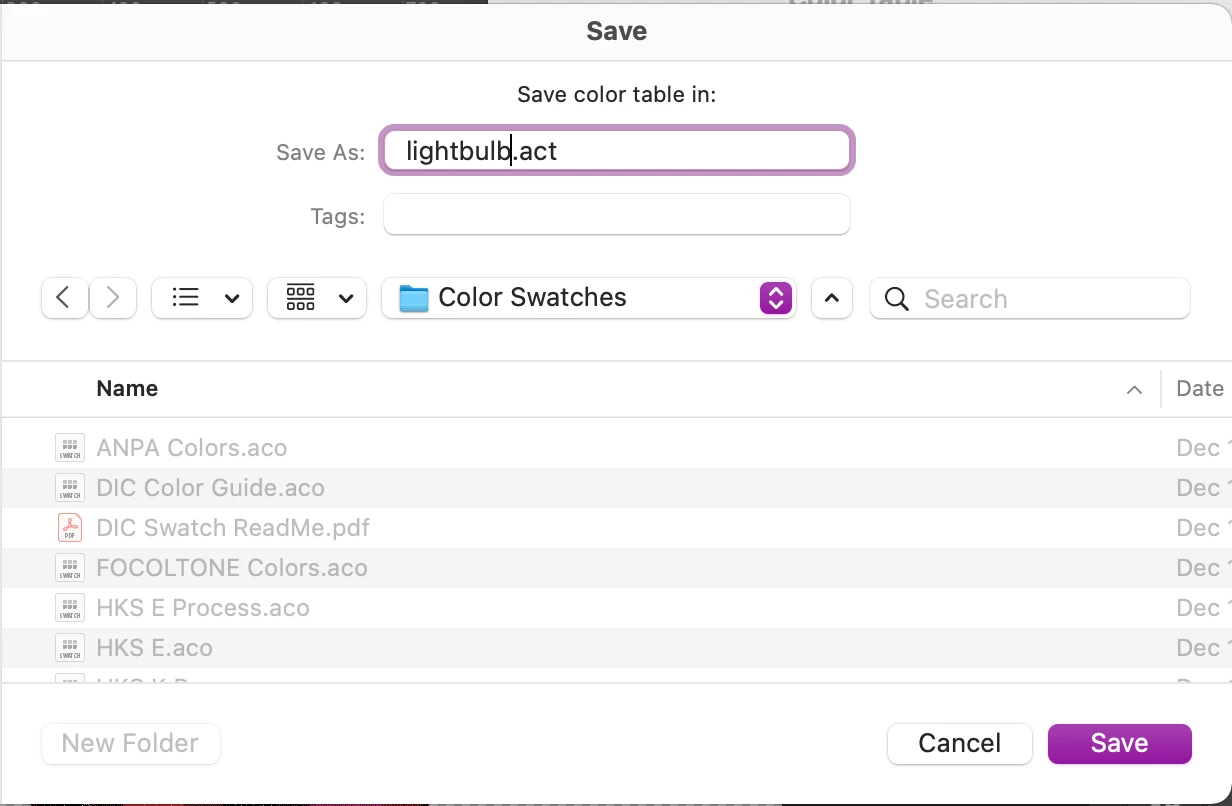Click the HKS E Process.aco file icon
The height and width of the screenshot is (806, 1232).
coord(70,608)
